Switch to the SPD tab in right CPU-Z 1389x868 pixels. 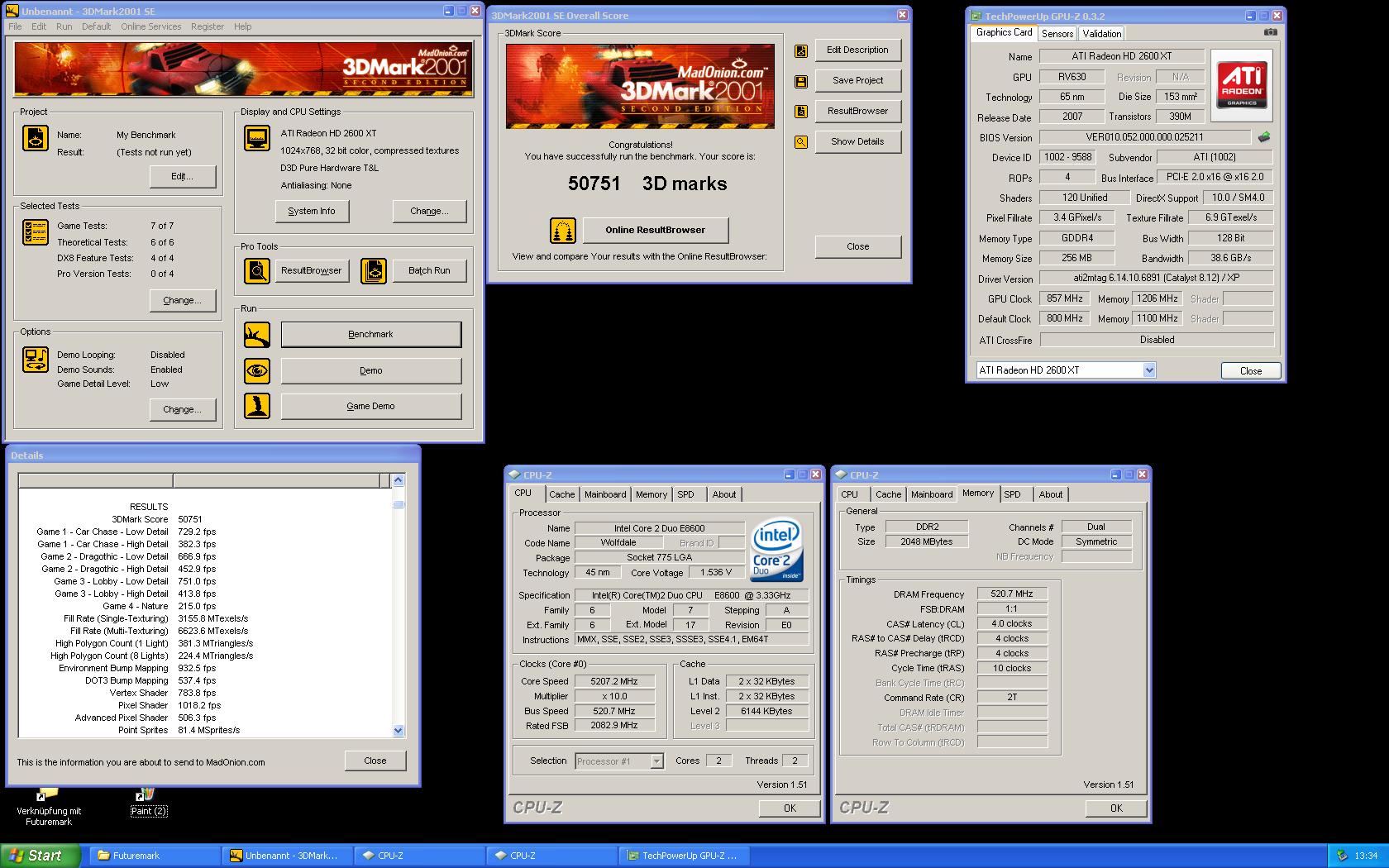pos(1012,494)
